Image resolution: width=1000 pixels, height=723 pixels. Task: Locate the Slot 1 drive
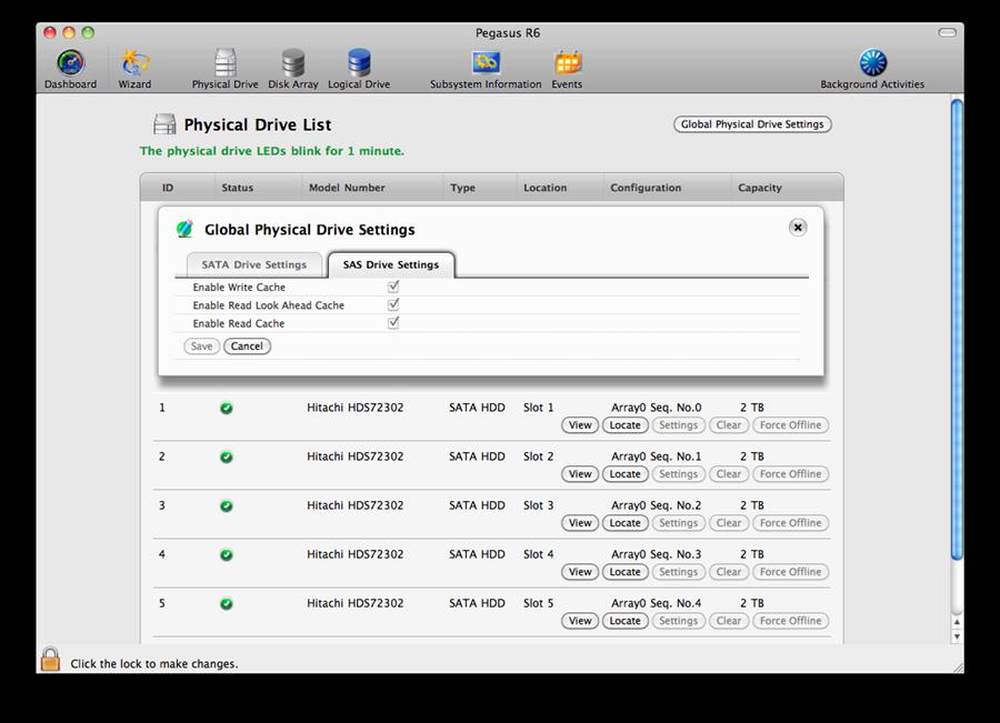[x=625, y=425]
